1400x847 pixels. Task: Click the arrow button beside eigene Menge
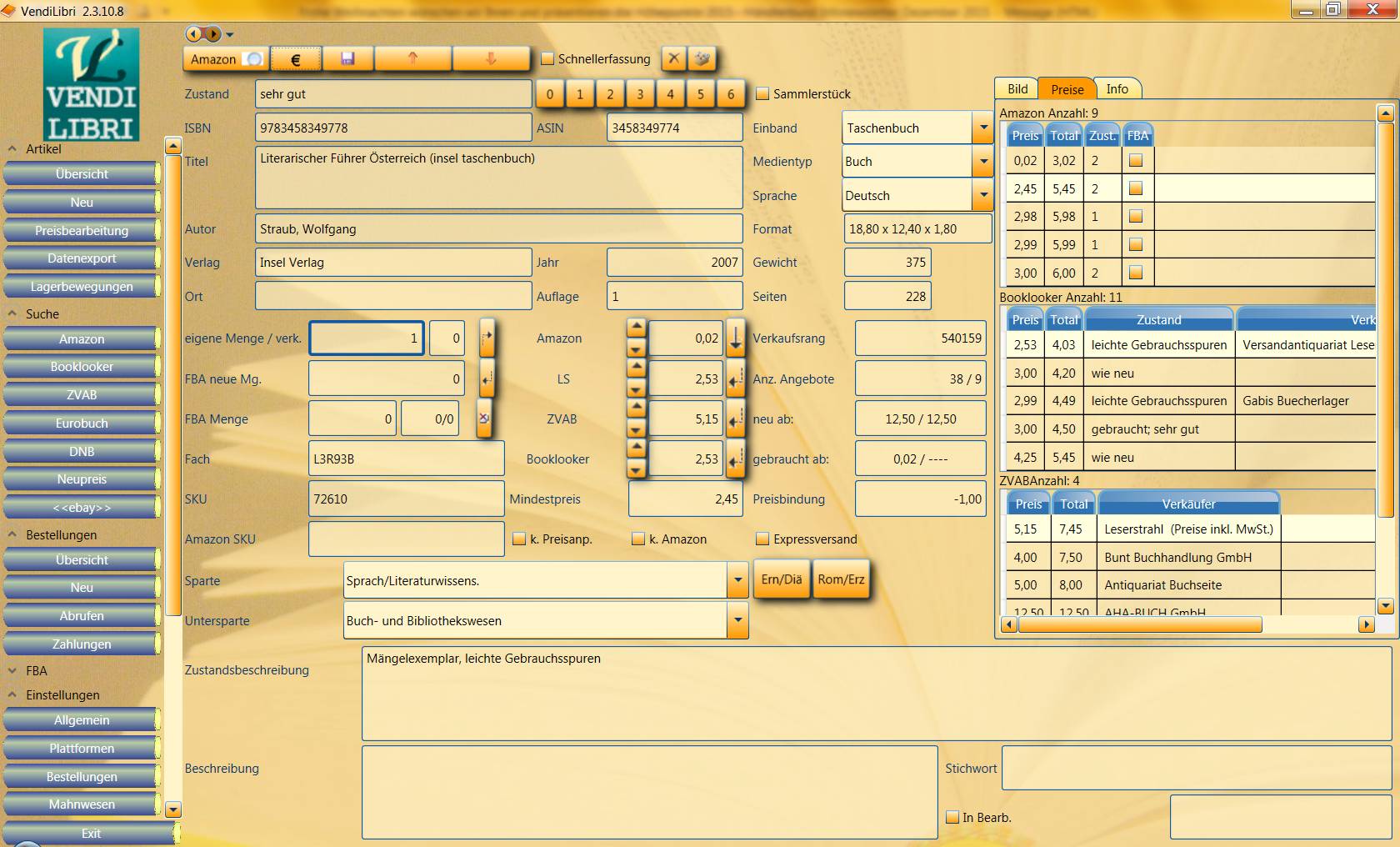click(x=487, y=338)
